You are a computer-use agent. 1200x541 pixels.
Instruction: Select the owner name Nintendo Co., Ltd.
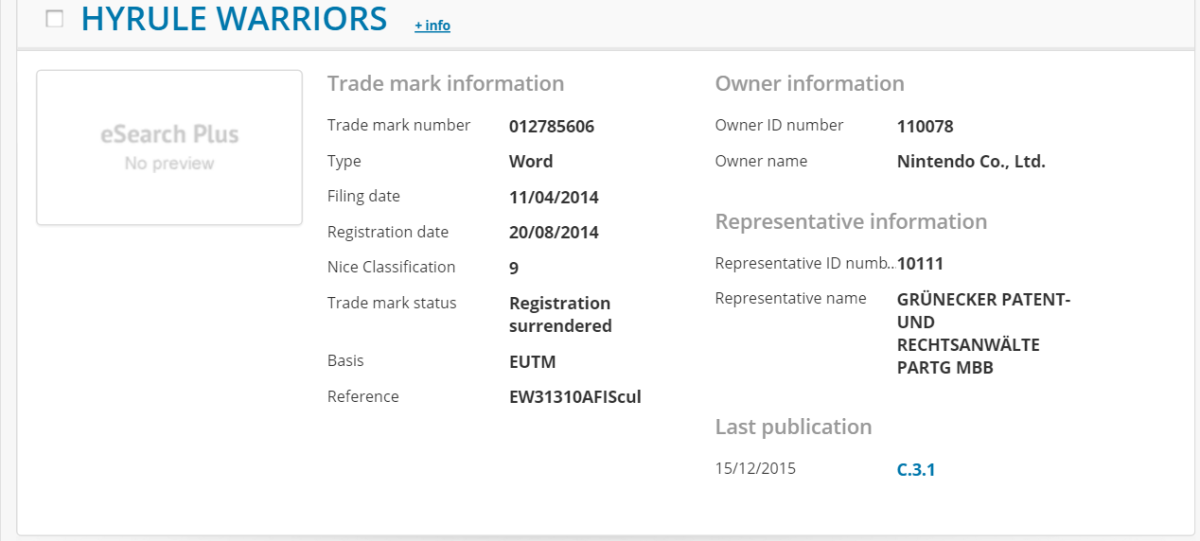click(971, 161)
